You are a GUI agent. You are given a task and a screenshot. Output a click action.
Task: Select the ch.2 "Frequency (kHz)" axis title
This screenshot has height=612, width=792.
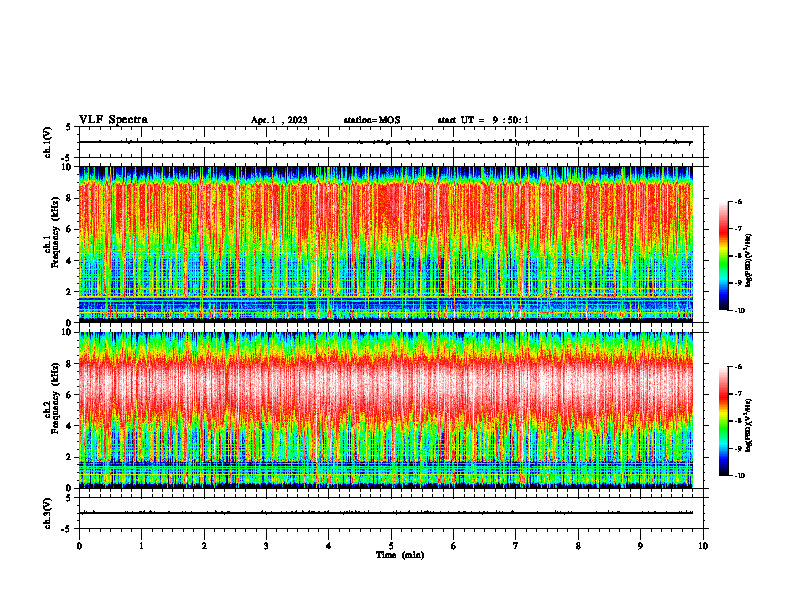click(x=54, y=397)
